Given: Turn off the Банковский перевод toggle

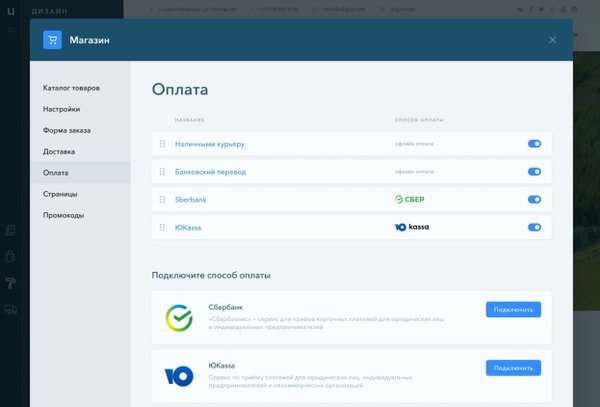Looking at the screenshot, I should pyautogui.click(x=534, y=172).
